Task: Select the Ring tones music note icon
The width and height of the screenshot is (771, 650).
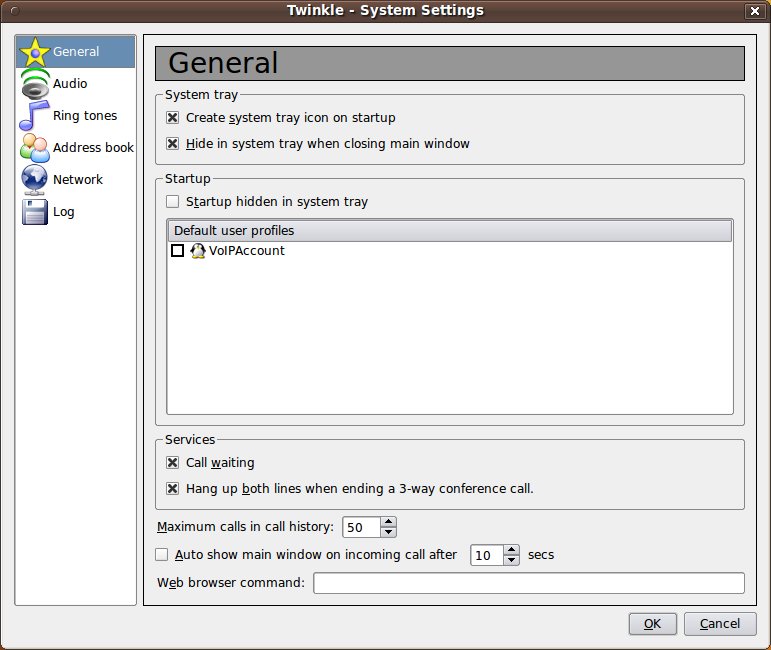Action: (35, 116)
